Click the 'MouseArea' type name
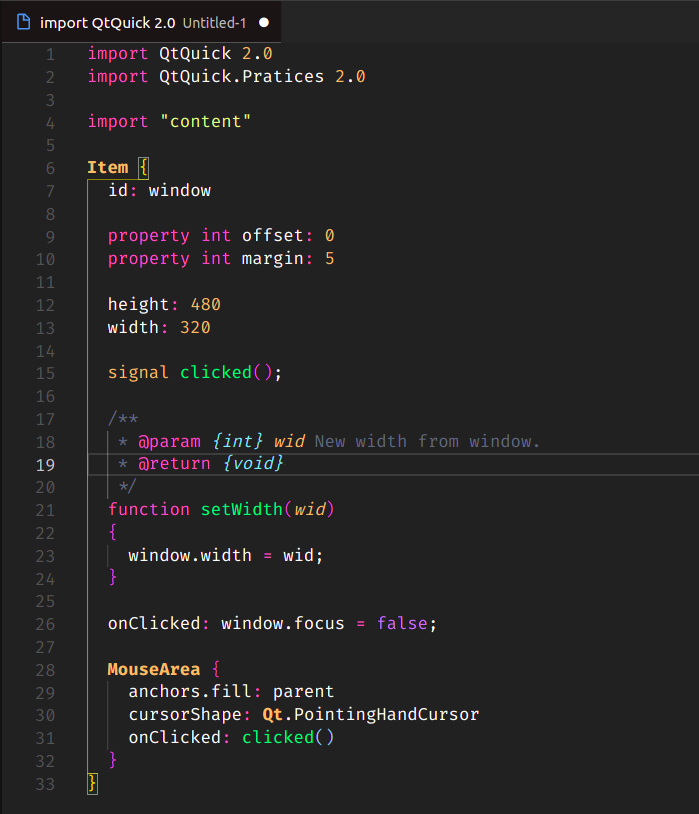 [154, 669]
